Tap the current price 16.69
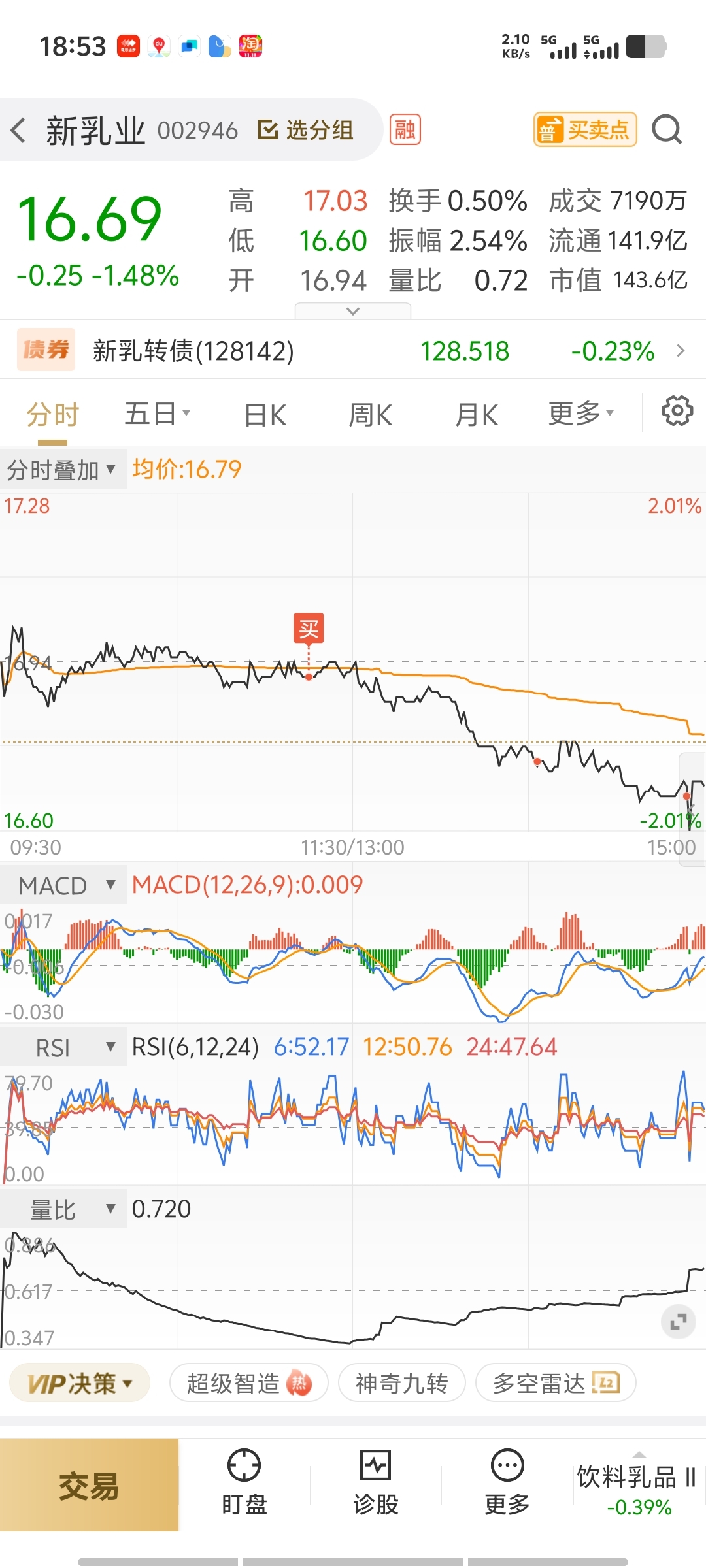The width and height of the screenshot is (706, 1568). (x=89, y=220)
